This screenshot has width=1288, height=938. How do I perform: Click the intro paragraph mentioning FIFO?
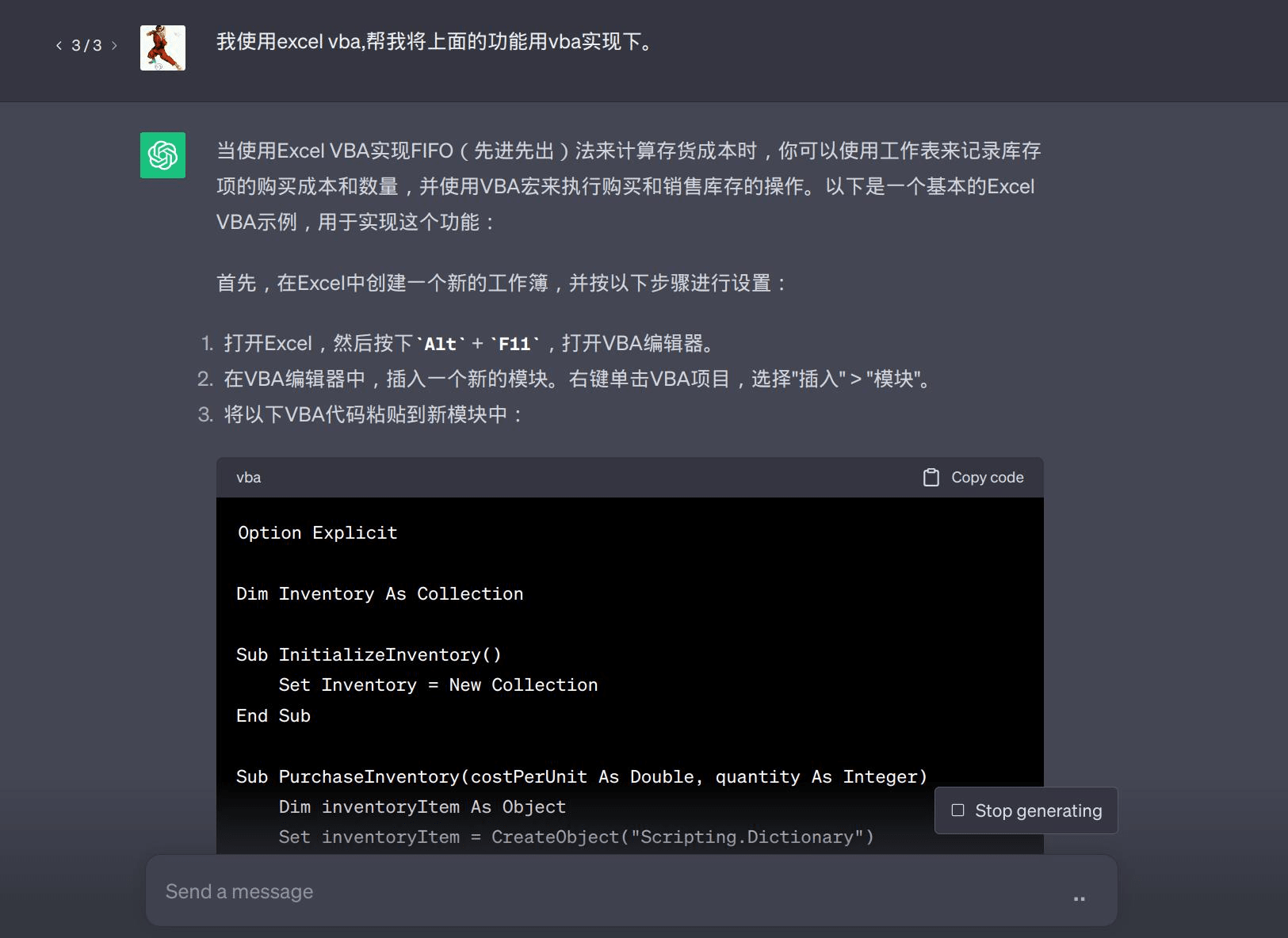coord(629,186)
